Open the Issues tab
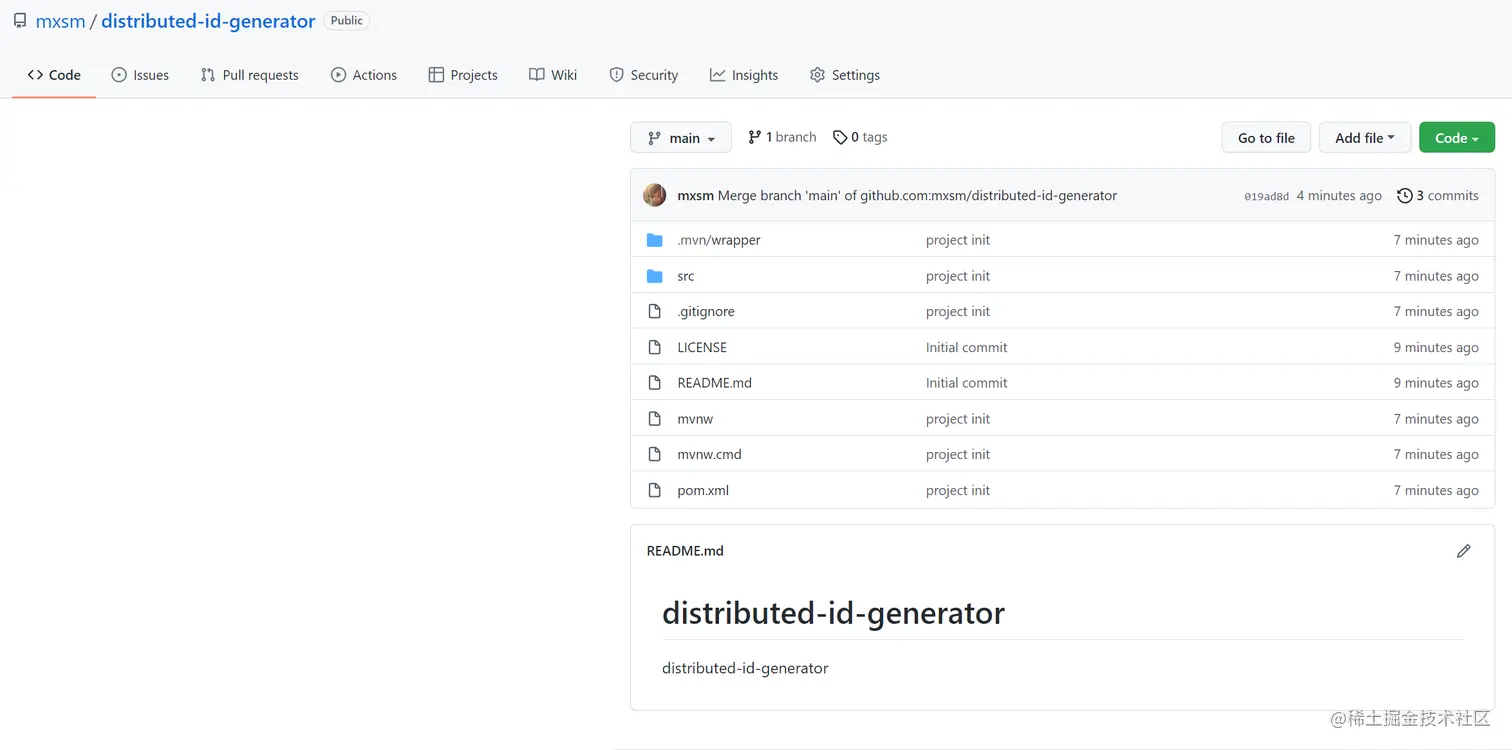 140,75
